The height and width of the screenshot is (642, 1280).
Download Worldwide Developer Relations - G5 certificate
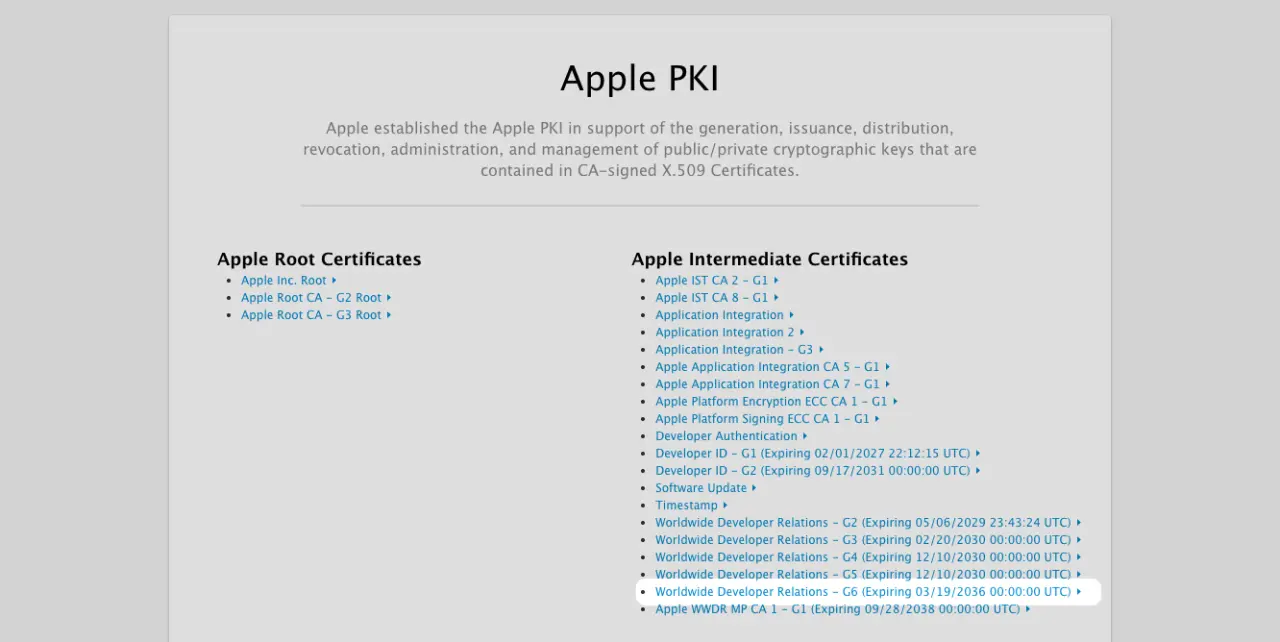point(868,575)
